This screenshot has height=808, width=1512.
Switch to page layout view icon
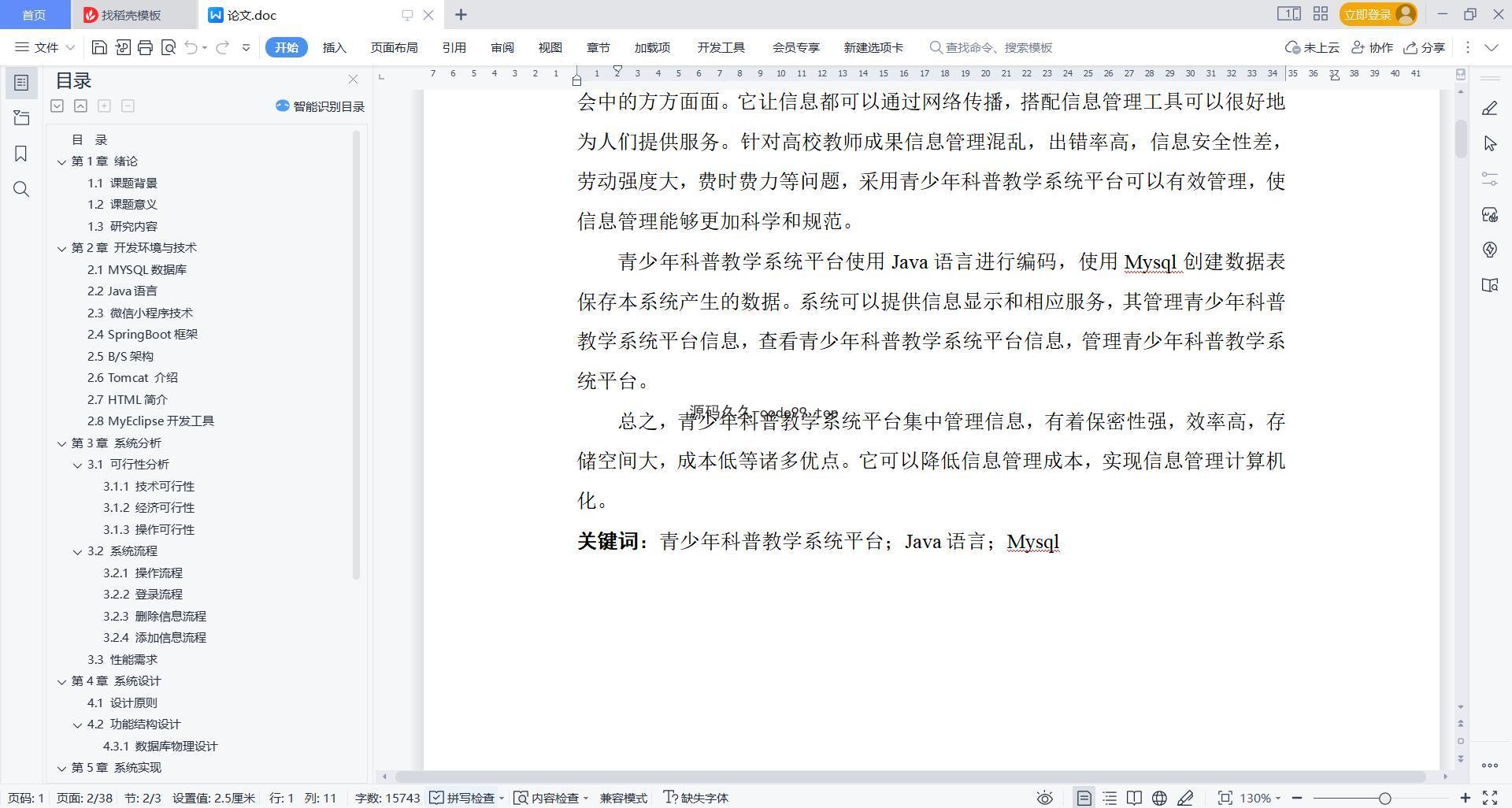pos(1084,798)
